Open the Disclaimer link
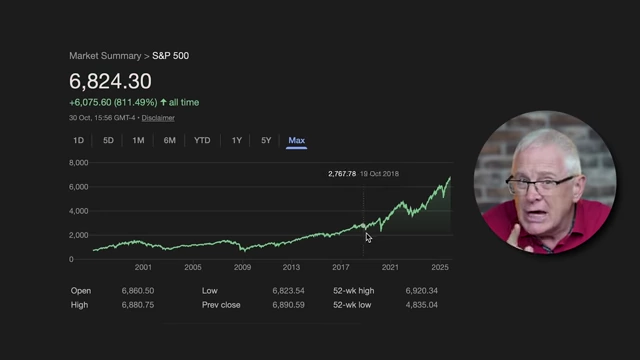 click(x=158, y=118)
